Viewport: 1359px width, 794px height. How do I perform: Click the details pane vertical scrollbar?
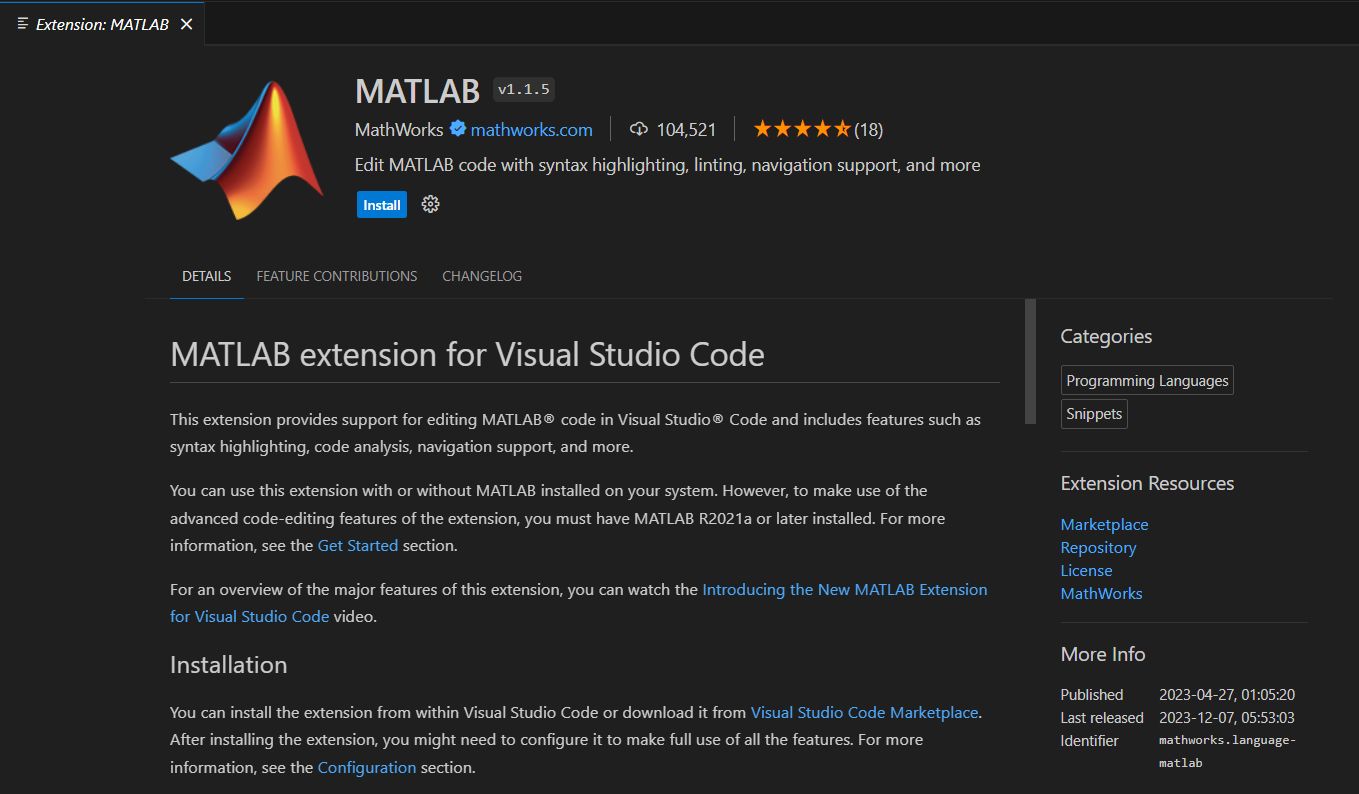pos(1030,362)
